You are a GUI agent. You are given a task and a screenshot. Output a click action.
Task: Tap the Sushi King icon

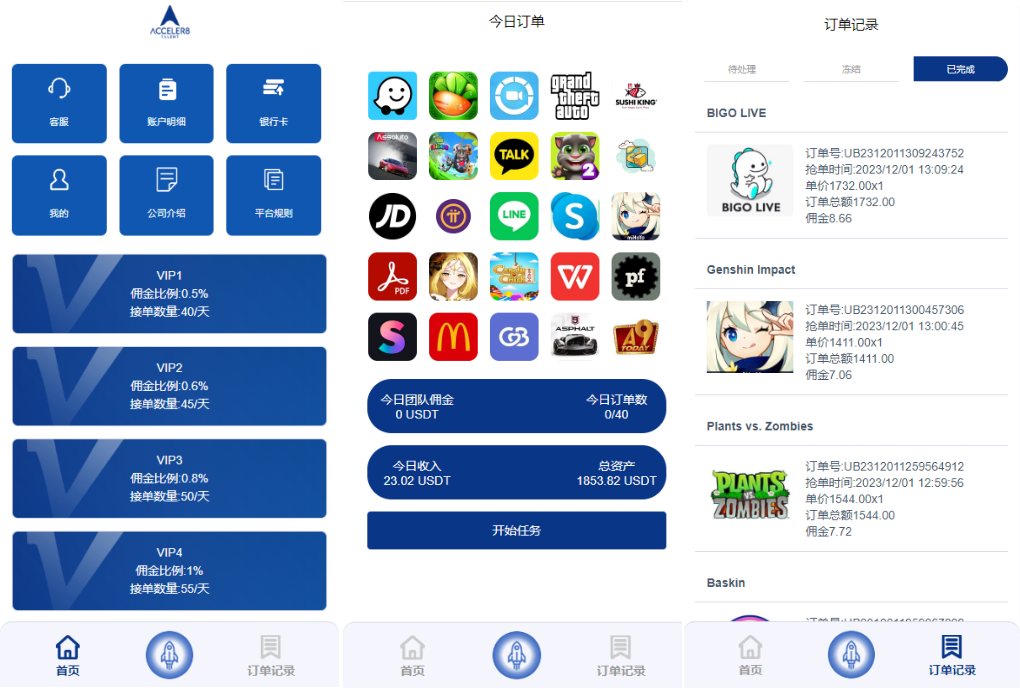(636, 96)
